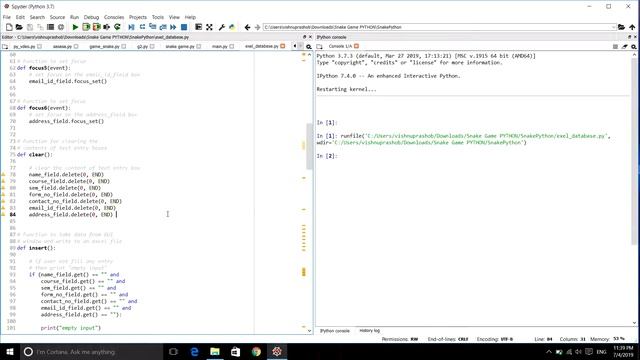Viewport: 640px width, 360px height.
Task: Click the debug Step Return icon
Action: click(x=163, y=27)
